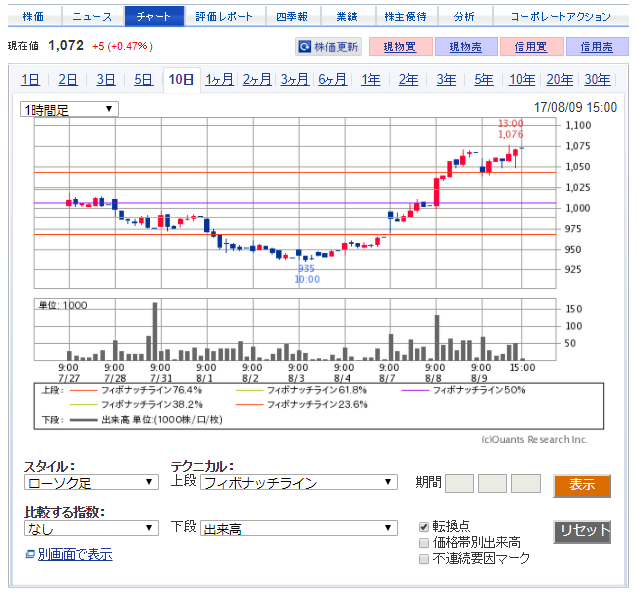Click the orange 表示 button
Viewport: 637px width, 596px height.
[x=582, y=485]
